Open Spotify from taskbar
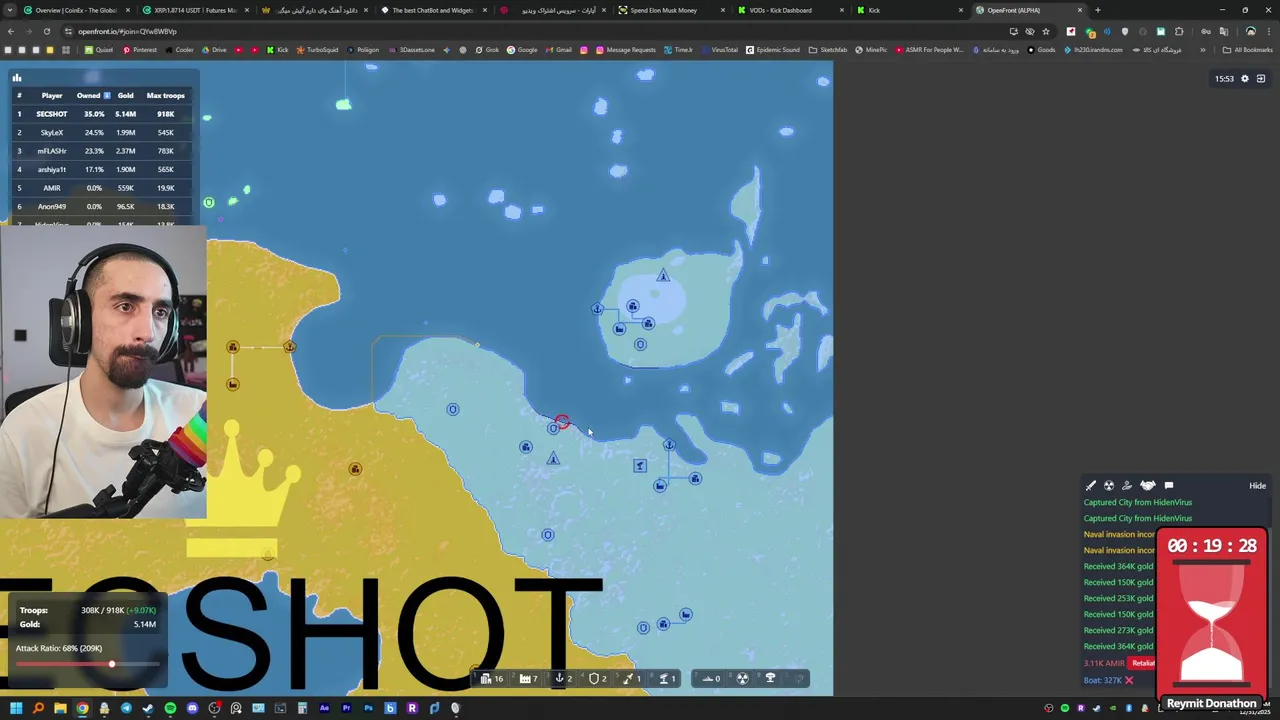Screen dimensions: 1280x720 pyautogui.click(x=170, y=709)
